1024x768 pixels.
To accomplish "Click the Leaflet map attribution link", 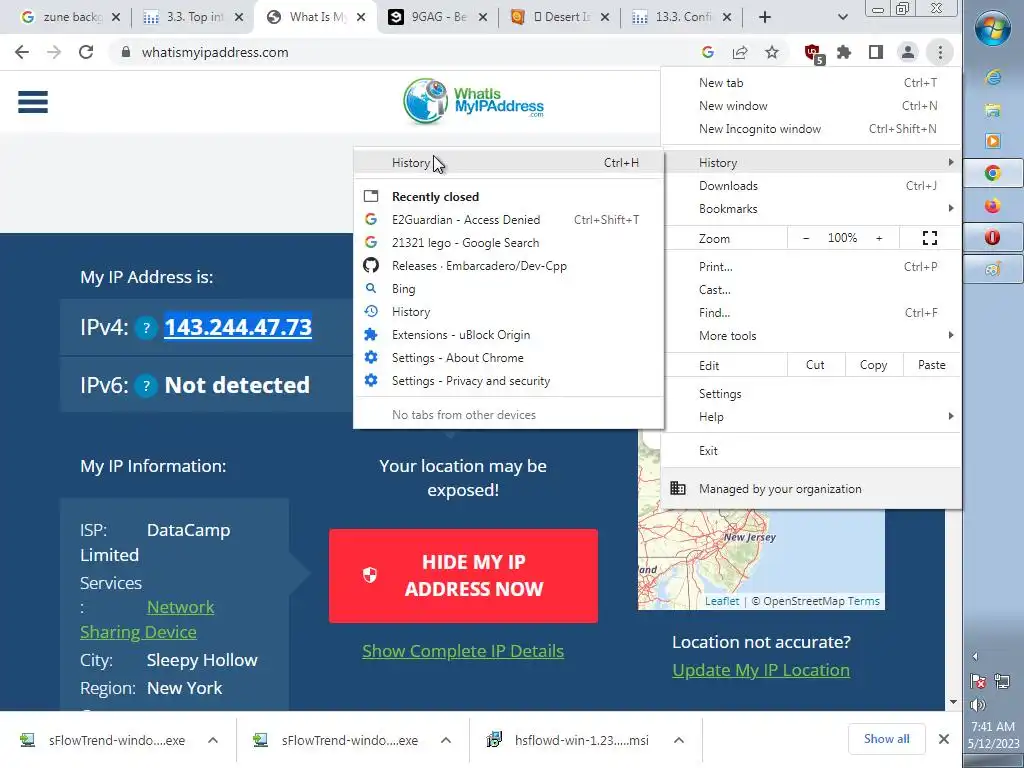I will (722, 601).
